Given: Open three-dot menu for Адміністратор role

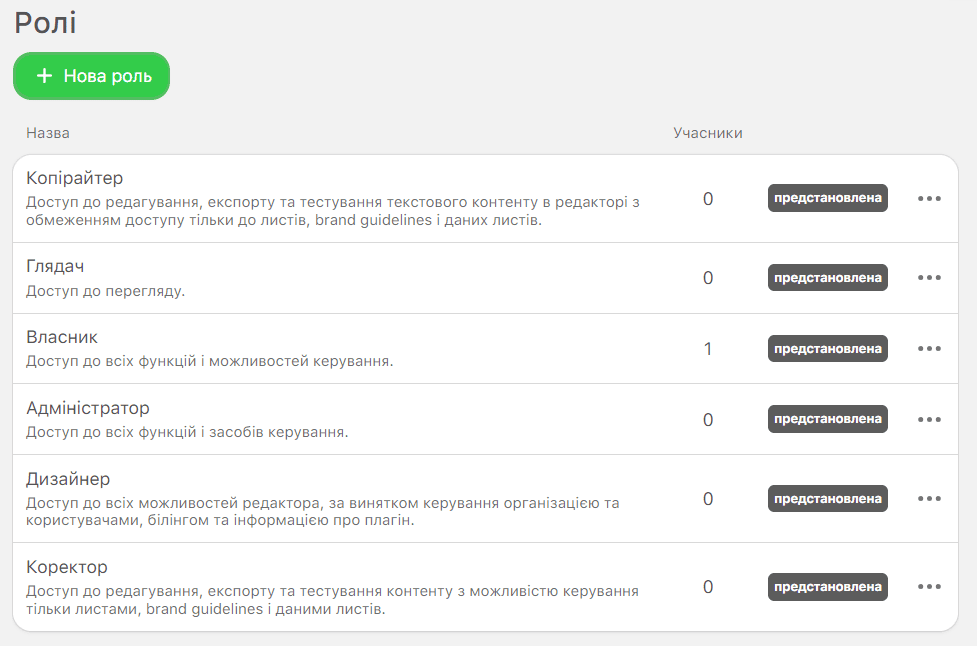Looking at the screenshot, I should [x=929, y=419].
